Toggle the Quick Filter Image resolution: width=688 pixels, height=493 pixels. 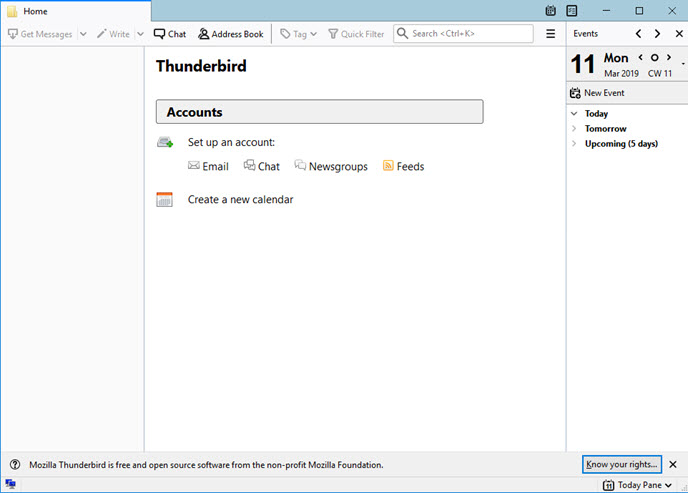click(356, 34)
